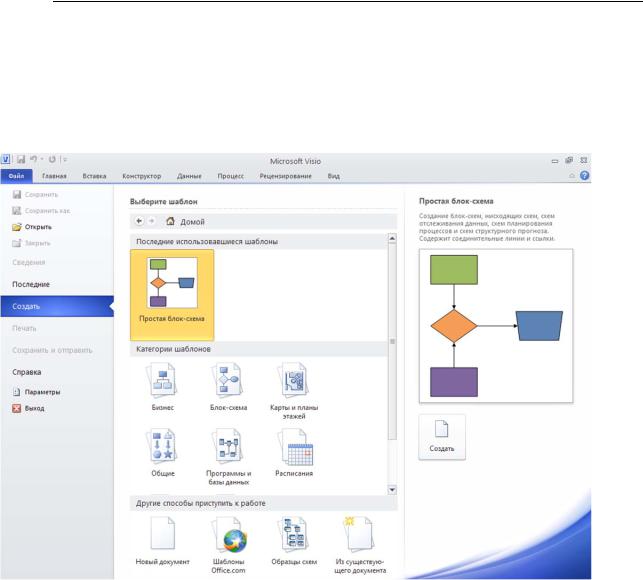The height and width of the screenshot is (580, 643).
Task: Select Печать in the left panel
Action: coord(24,329)
